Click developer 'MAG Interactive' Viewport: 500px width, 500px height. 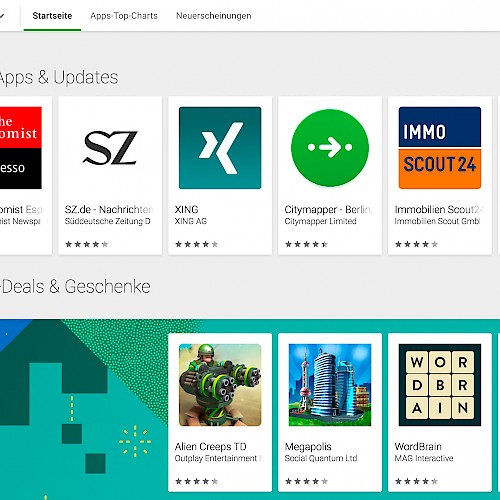pos(424,458)
